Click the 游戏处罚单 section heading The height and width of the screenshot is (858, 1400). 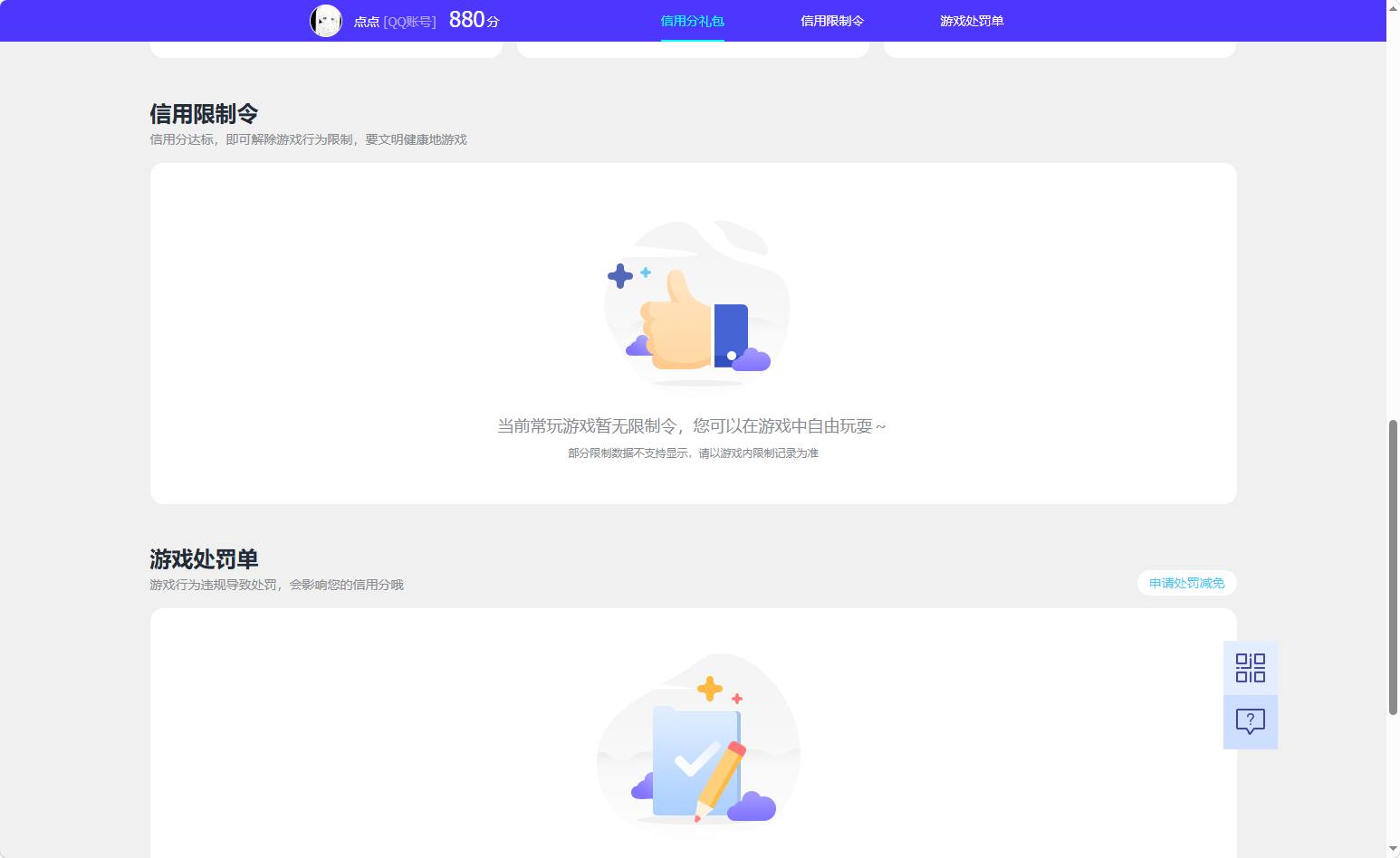(204, 559)
